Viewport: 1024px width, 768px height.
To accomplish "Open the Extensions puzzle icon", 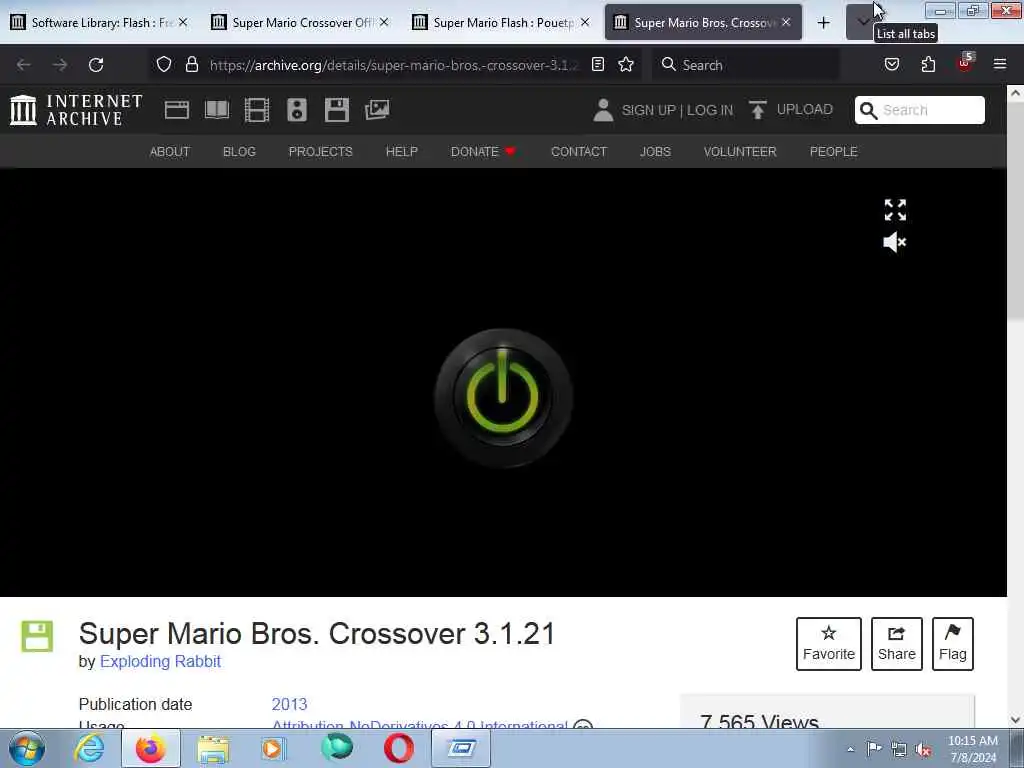I will click(x=928, y=64).
